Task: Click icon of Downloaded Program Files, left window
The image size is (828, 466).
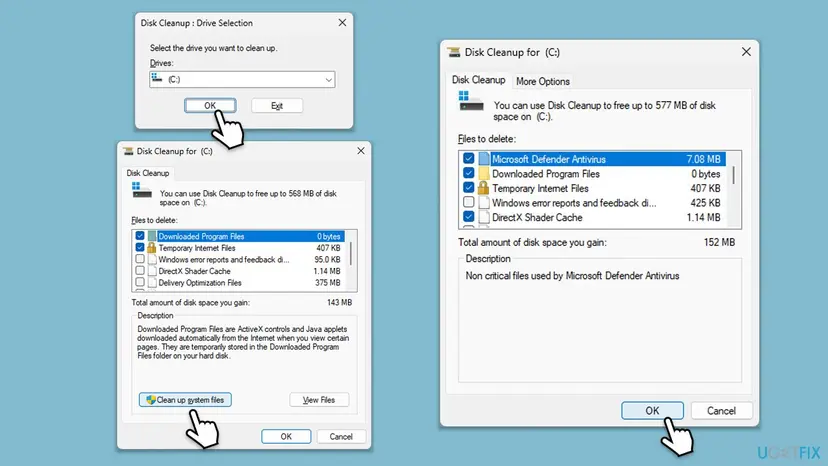Action: [x=152, y=236]
